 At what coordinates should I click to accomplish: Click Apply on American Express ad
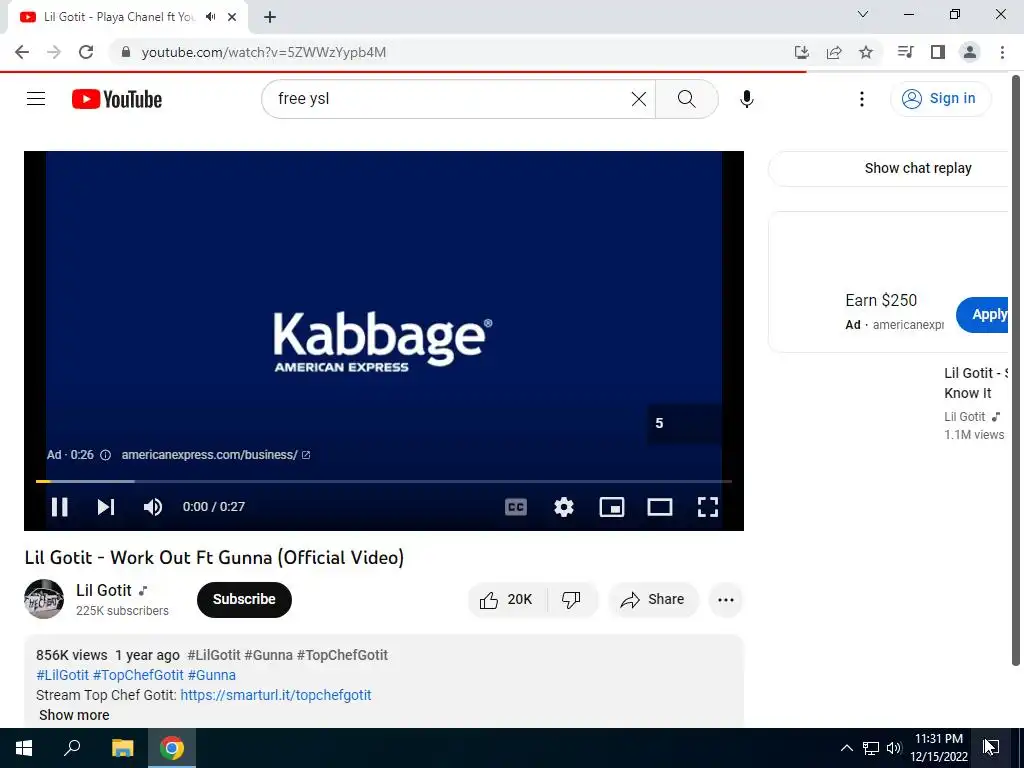tap(984, 314)
